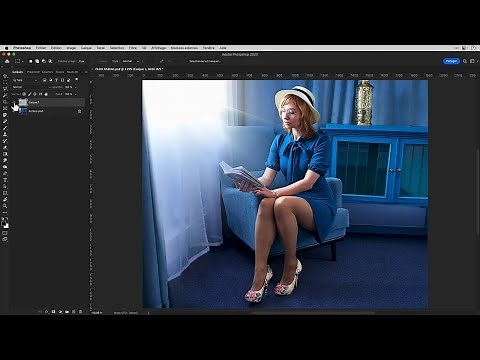The height and width of the screenshot is (360, 480).
Task: Toggle visibility of the Arrière-plan layer
Action: coord(13,111)
